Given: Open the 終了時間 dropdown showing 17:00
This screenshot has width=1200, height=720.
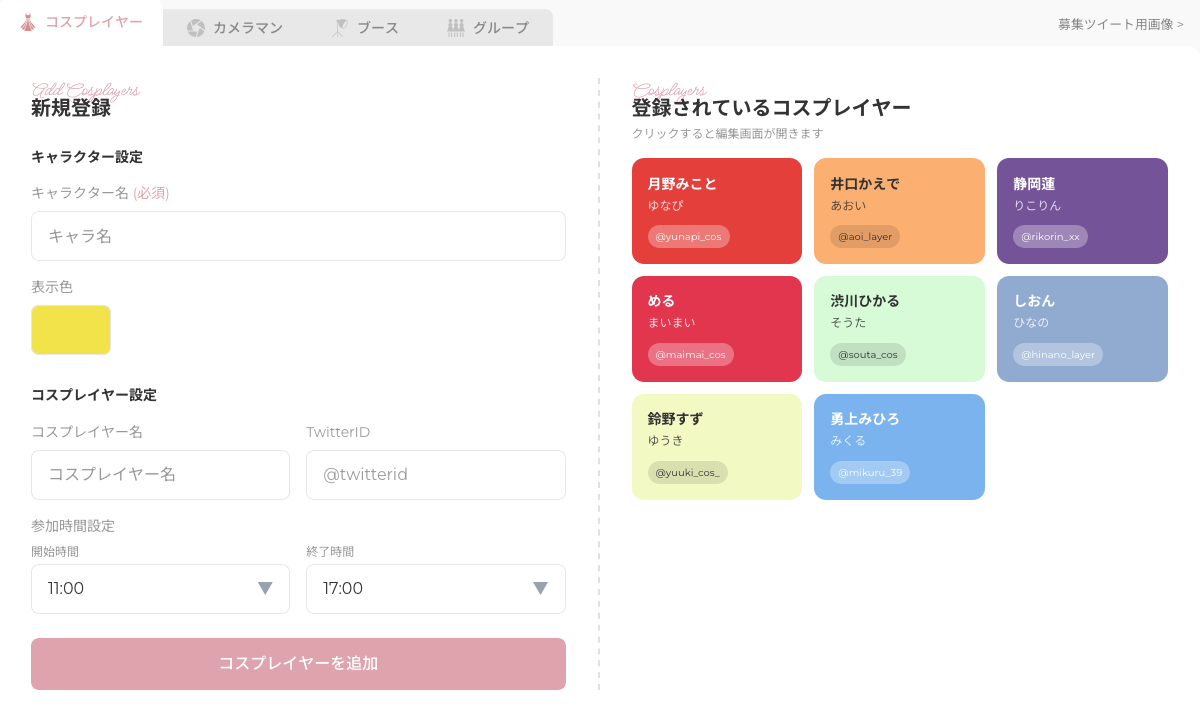Looking at the screenshot, I should point(436,589).
